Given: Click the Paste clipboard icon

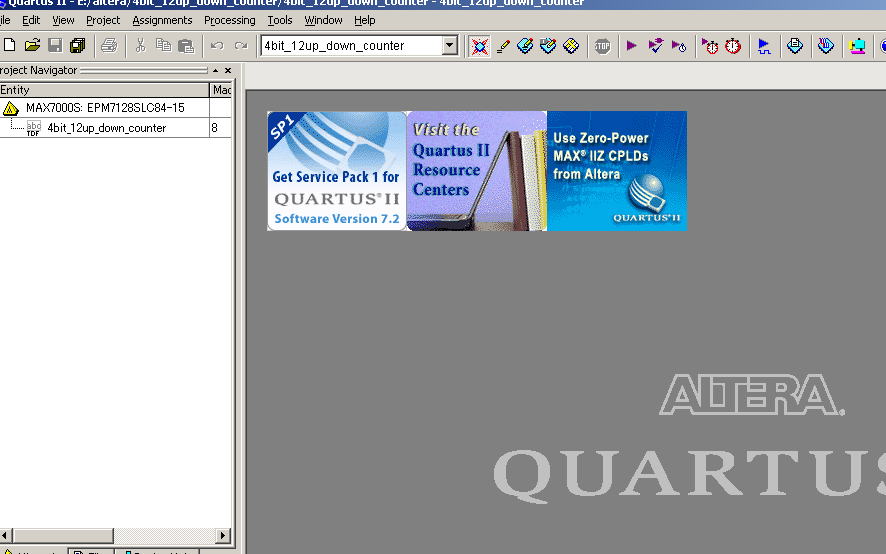Looking at the screenshot, I should tap(186, 45).
